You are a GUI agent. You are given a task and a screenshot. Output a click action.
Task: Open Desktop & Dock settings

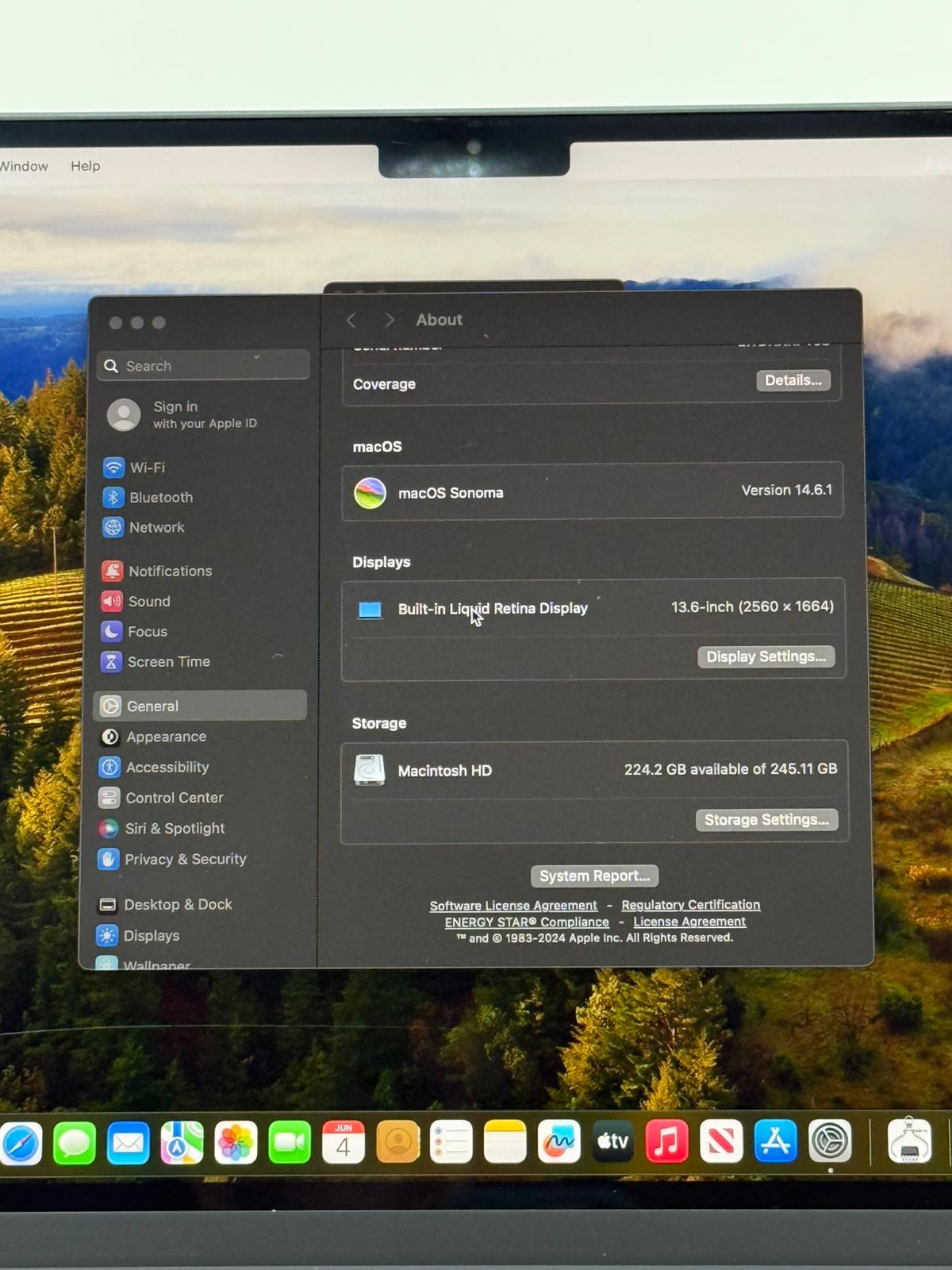[x=165, y=904]
